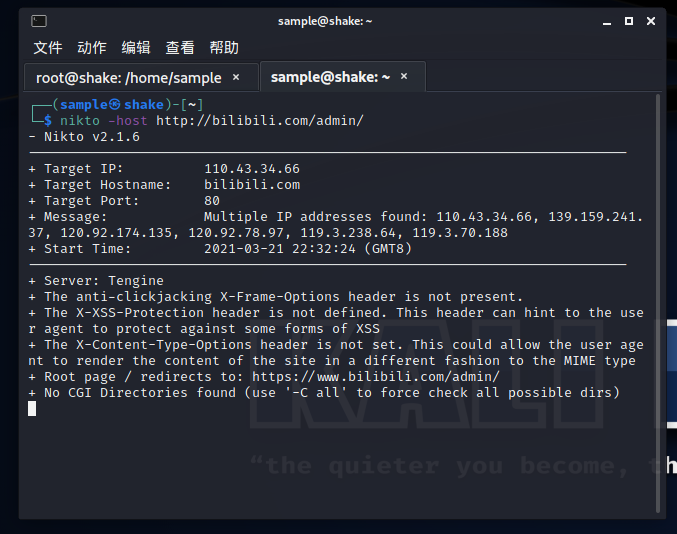The image size is (677, 534).
Task: Click the terminal cursor block
Action: coord(32,409)
